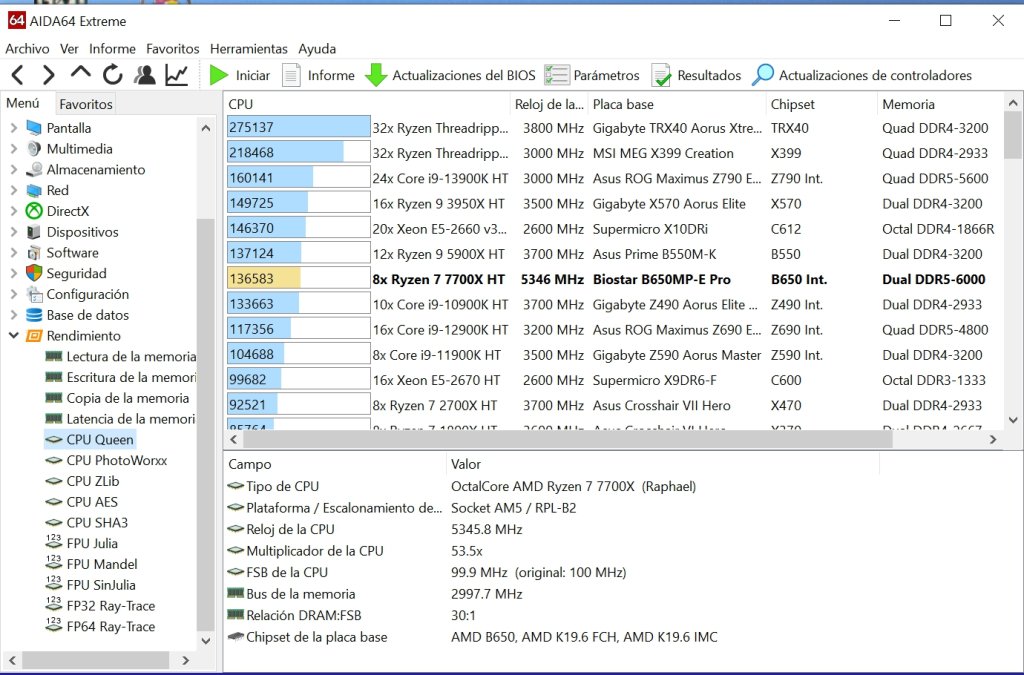Start the benchmark with Iniciar
The width and height of the screenshot is (1024, 675).
click(239, 75)
